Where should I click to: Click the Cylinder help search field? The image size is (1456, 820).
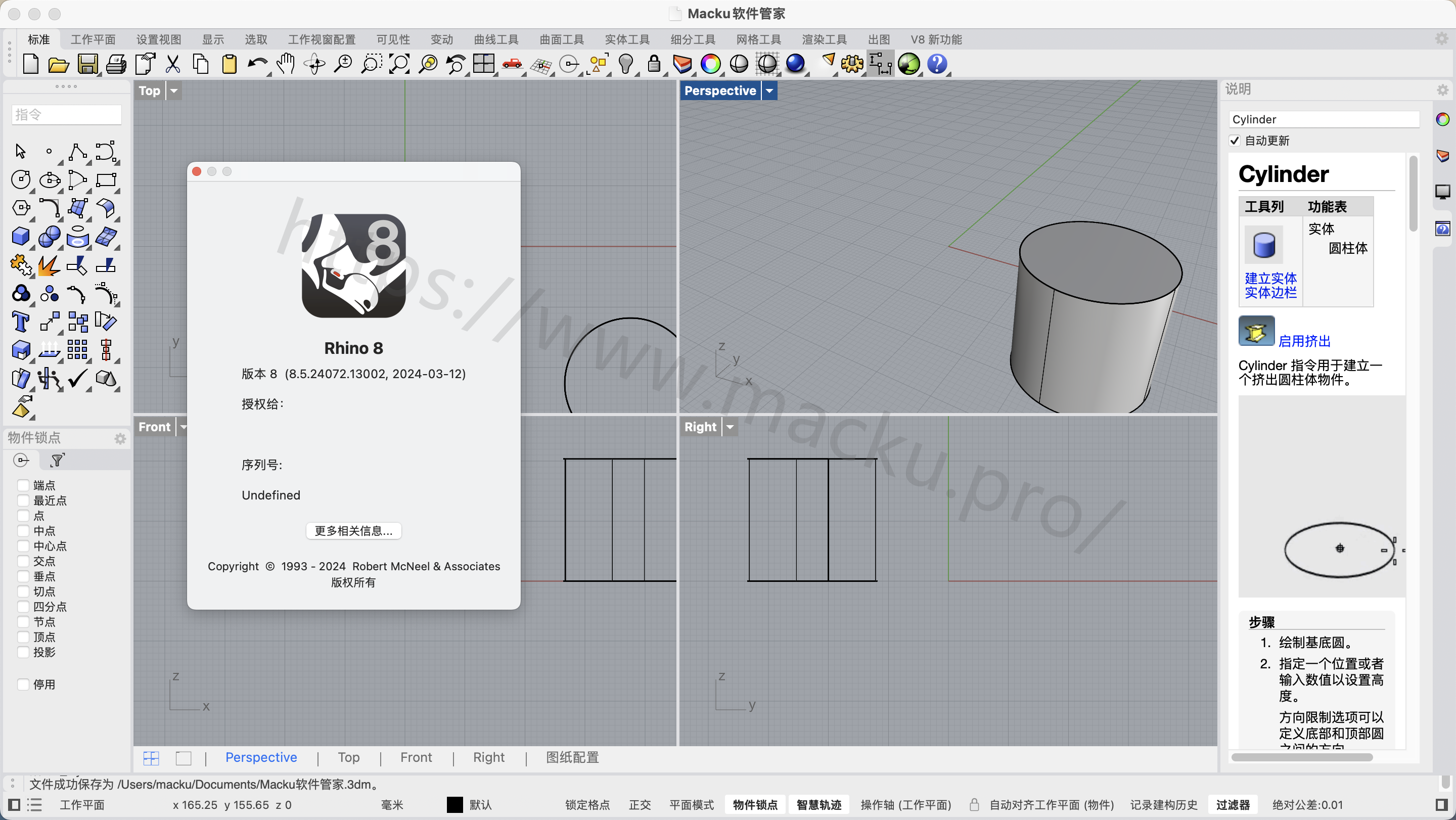[1324, 119]
